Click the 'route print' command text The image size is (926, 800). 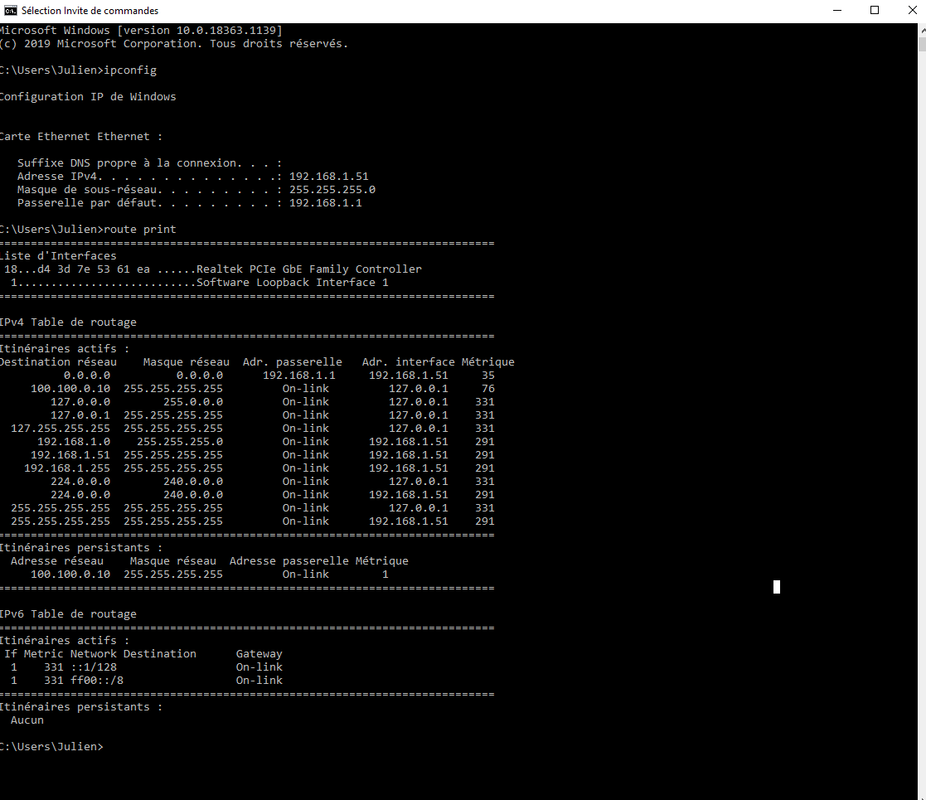(140, 229)
